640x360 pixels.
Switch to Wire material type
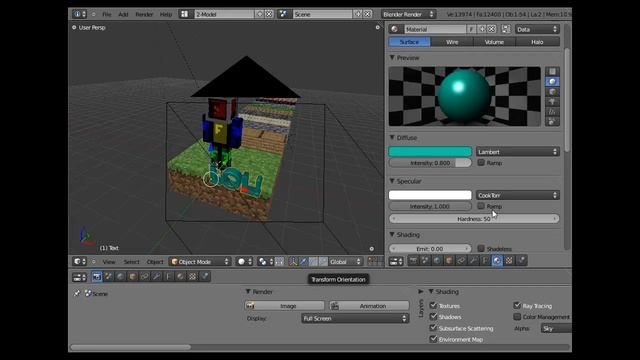click(452, 42)
